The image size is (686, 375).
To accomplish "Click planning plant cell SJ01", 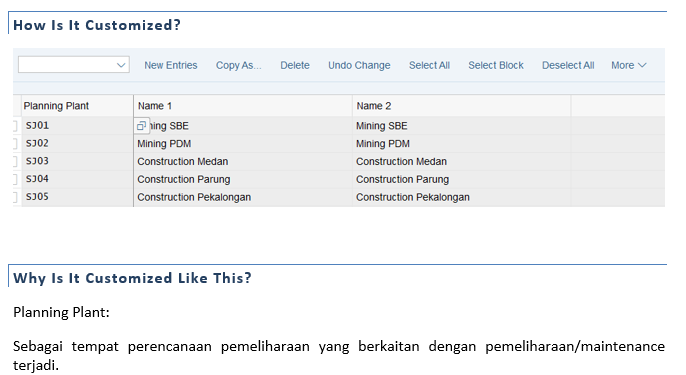I will (77, 126).
